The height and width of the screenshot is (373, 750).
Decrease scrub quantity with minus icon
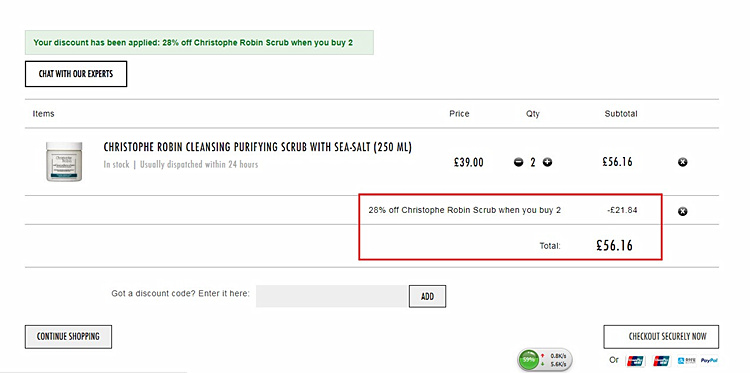(518, 163)
